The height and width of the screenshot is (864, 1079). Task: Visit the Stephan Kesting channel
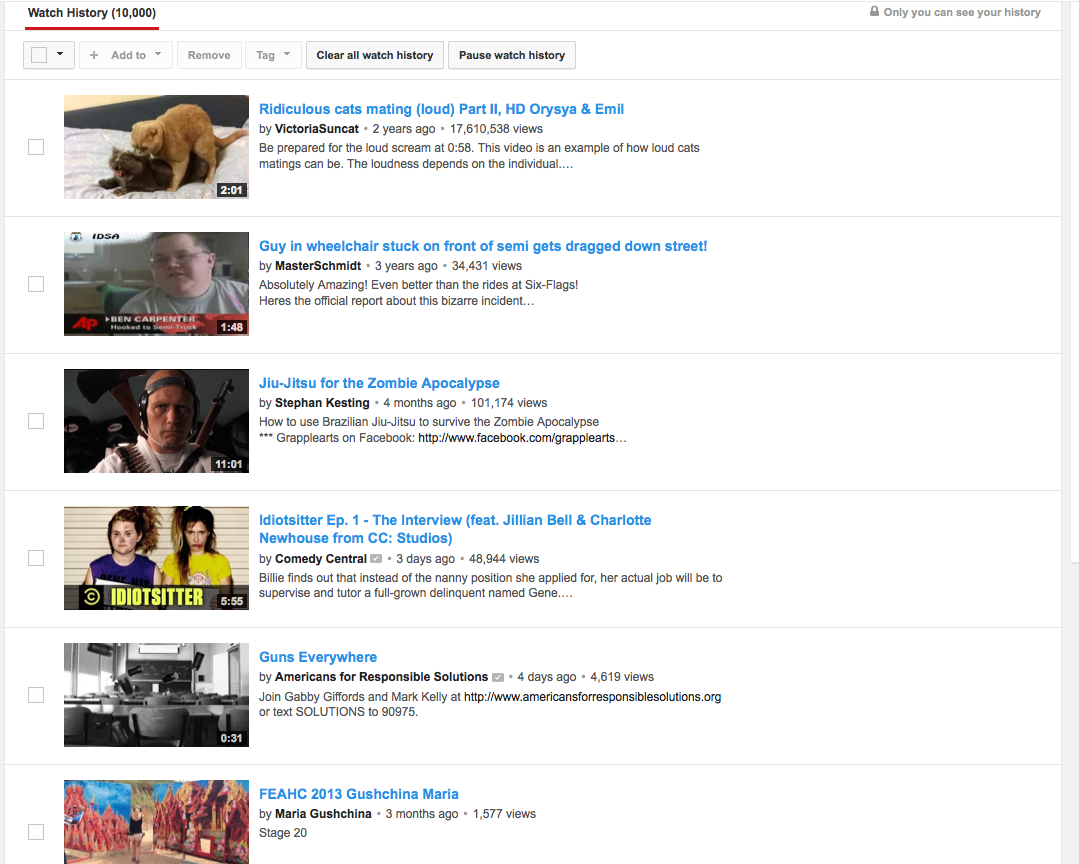tap(322, 402)
